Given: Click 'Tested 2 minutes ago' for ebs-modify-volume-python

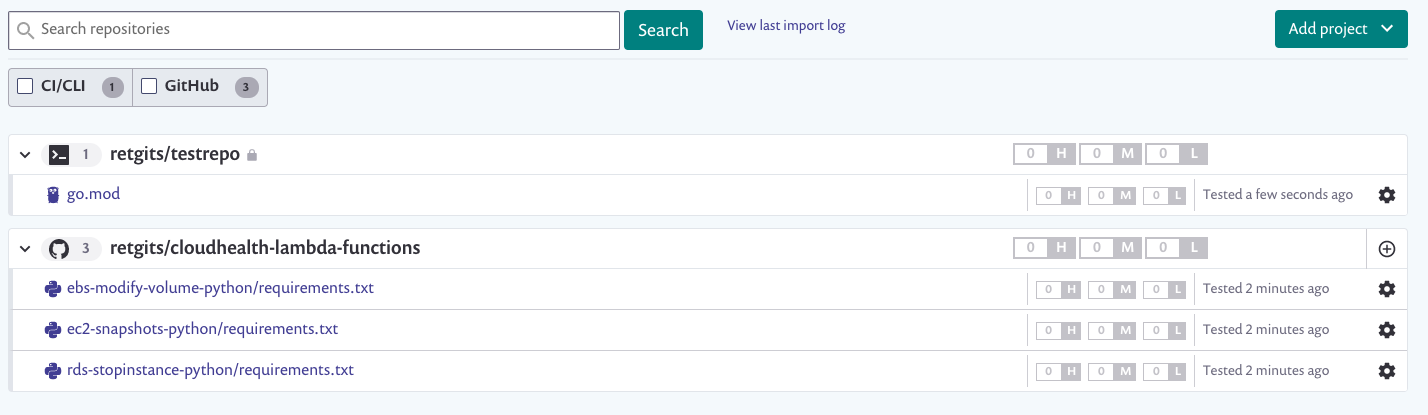Looking at the screenshot, I should point(1266,288).
